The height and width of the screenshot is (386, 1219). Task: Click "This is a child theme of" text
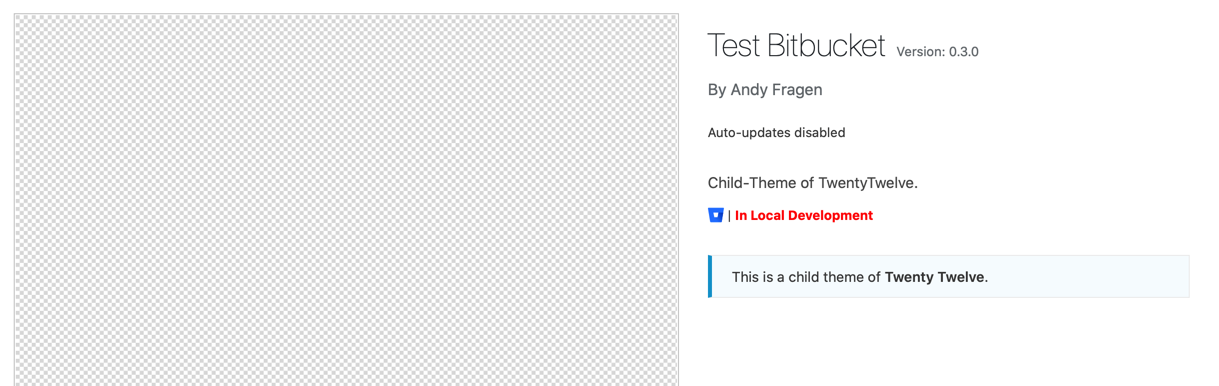[x=806, y=277]
